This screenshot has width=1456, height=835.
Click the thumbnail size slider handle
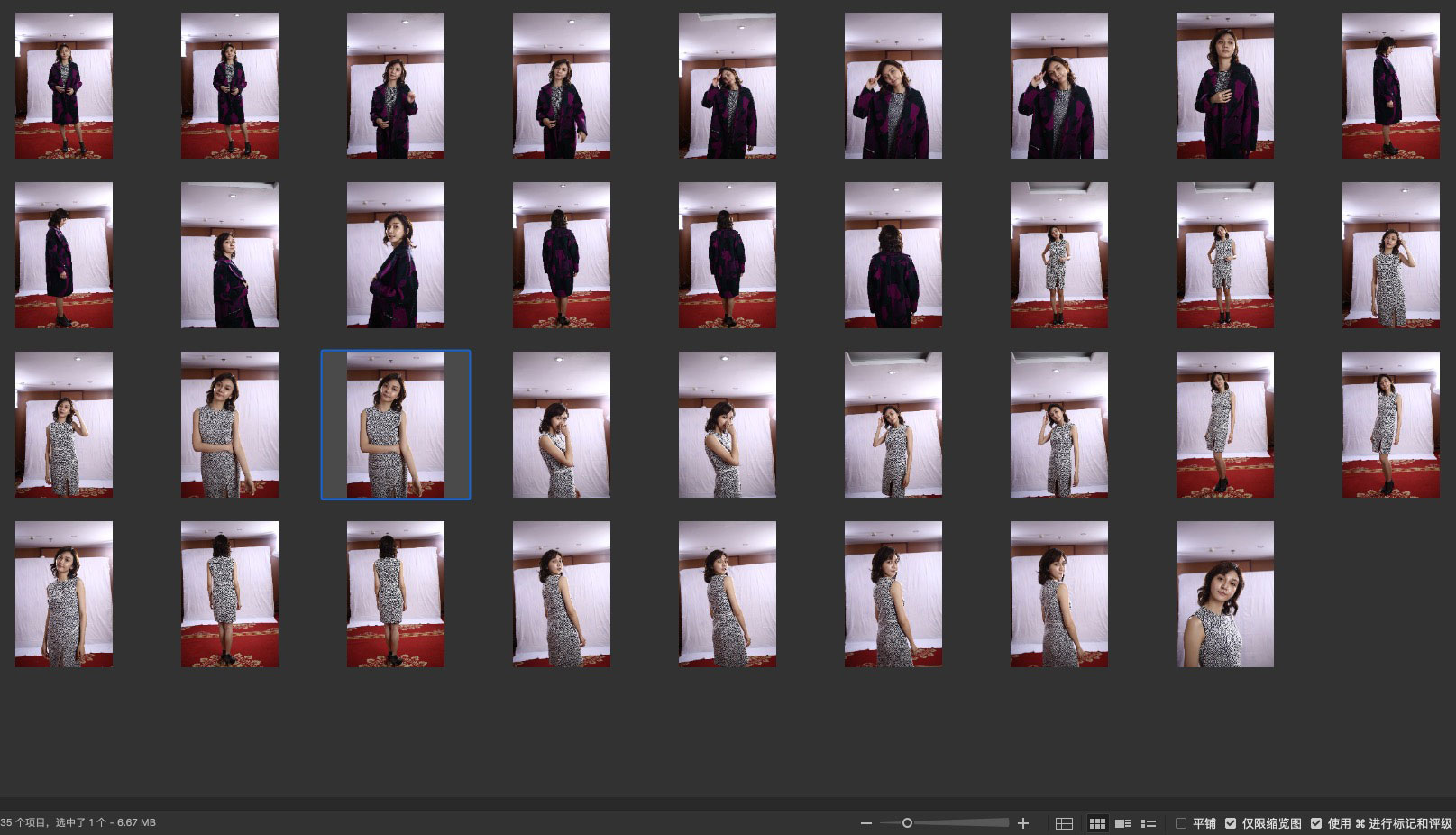(907, 822)
